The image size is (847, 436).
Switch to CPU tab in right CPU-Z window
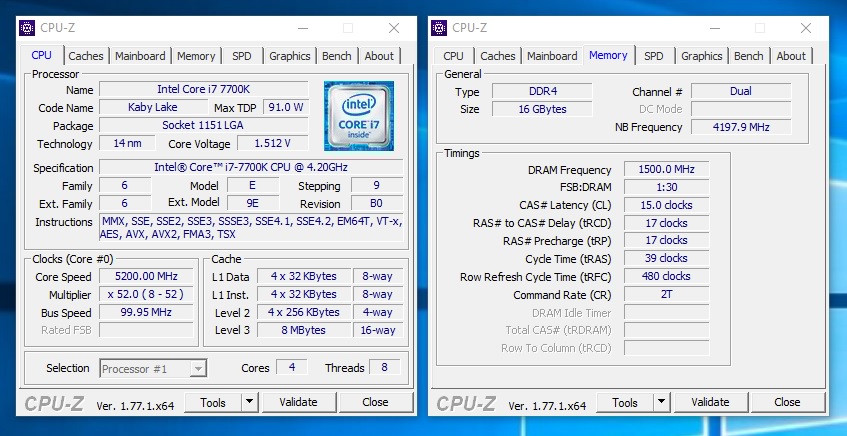point(453,56)
